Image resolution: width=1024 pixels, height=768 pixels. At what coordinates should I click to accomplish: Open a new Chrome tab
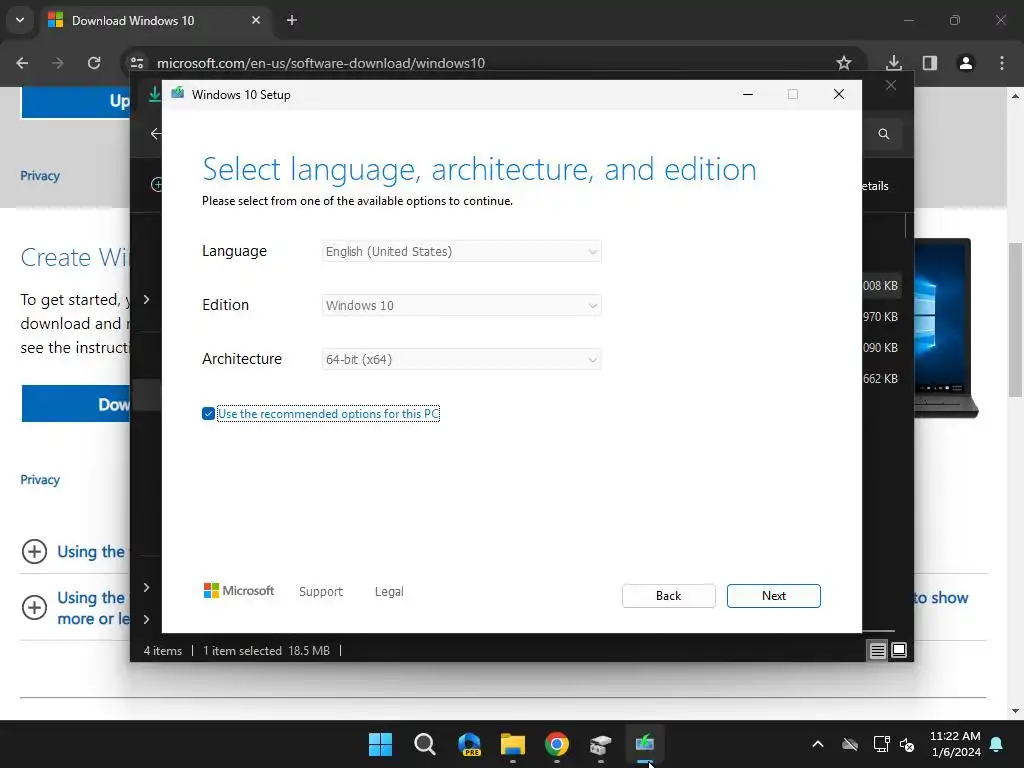292,20
